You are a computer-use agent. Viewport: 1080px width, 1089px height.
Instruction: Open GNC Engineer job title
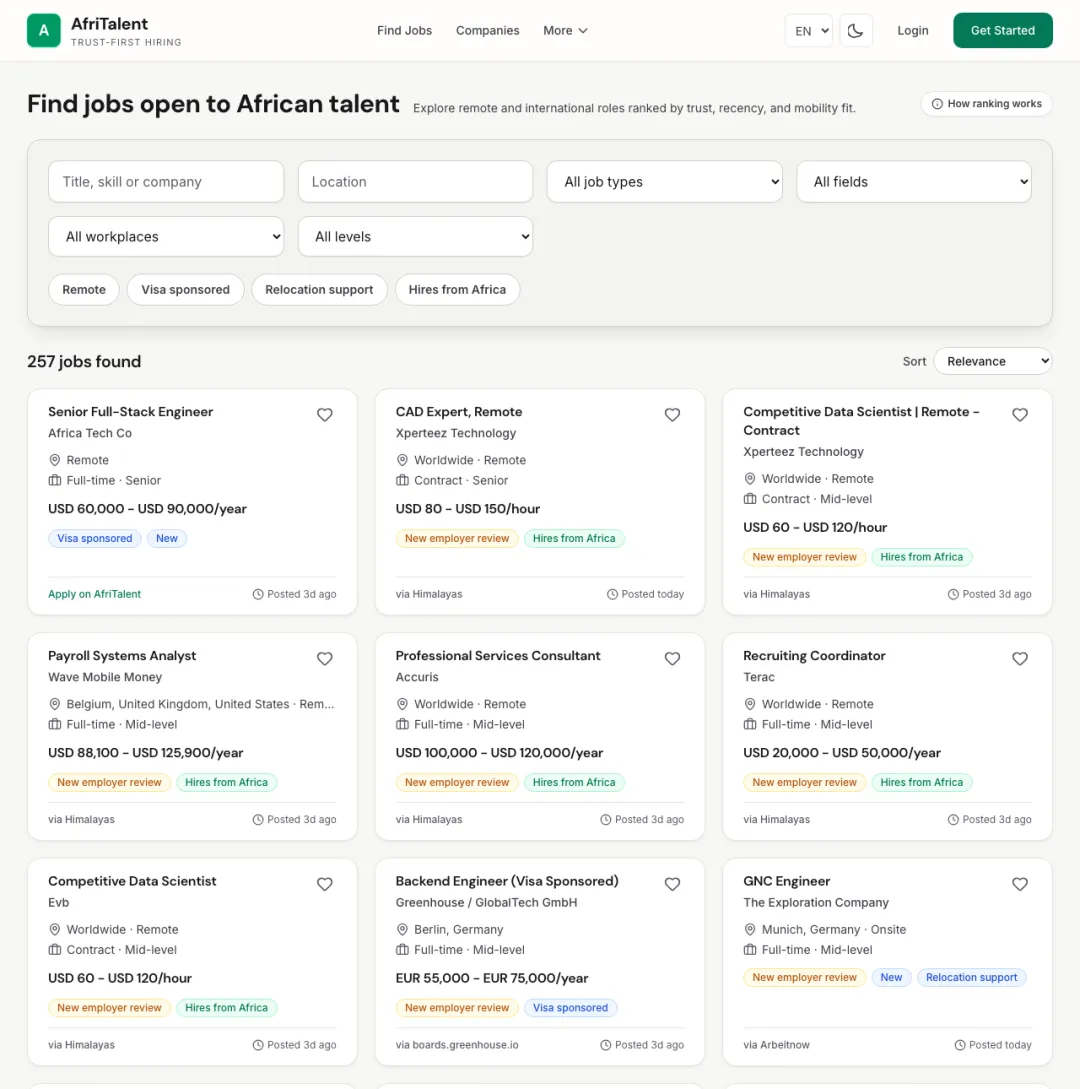786,881
